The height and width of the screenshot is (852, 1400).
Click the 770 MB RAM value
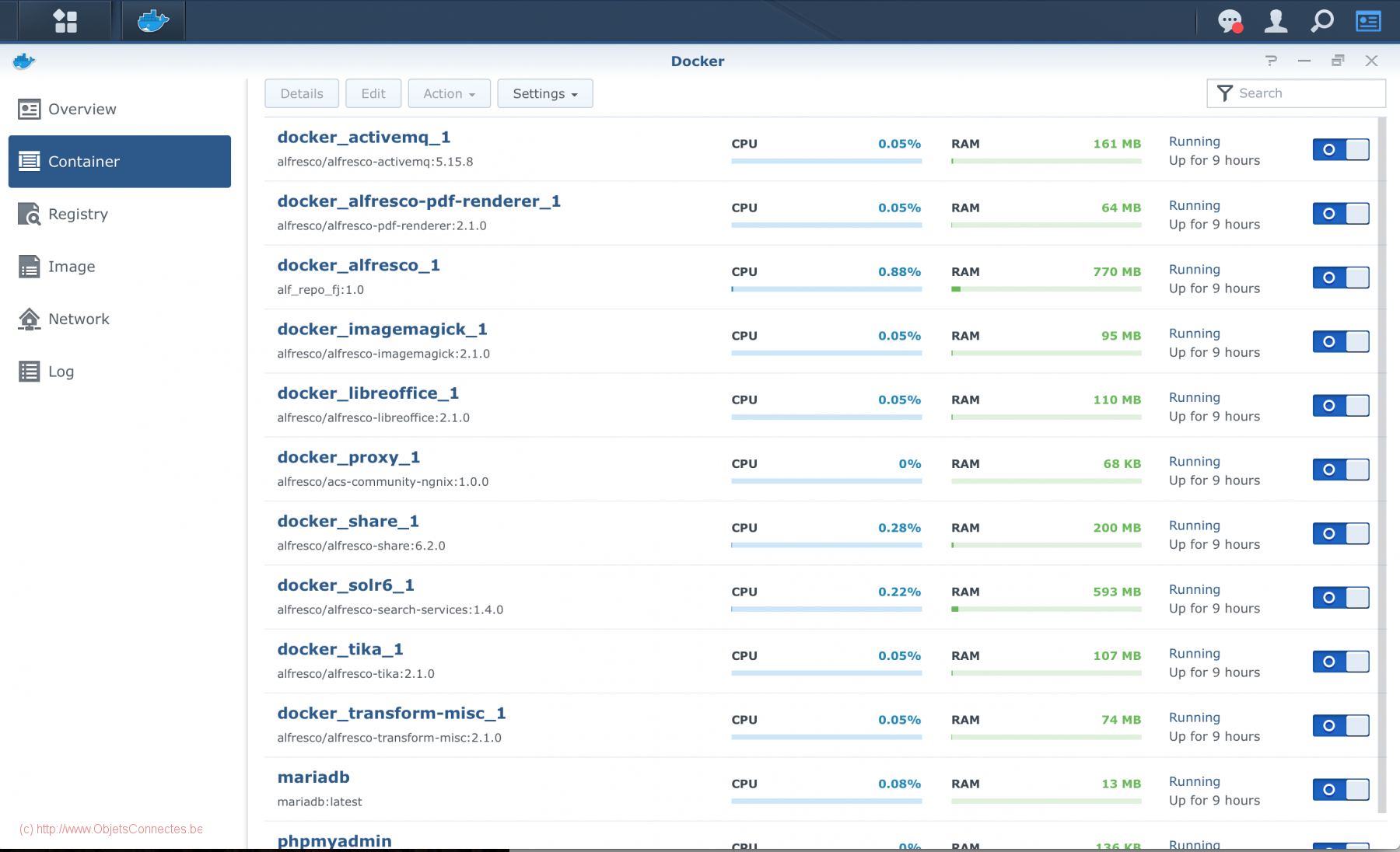(1117, 272)
